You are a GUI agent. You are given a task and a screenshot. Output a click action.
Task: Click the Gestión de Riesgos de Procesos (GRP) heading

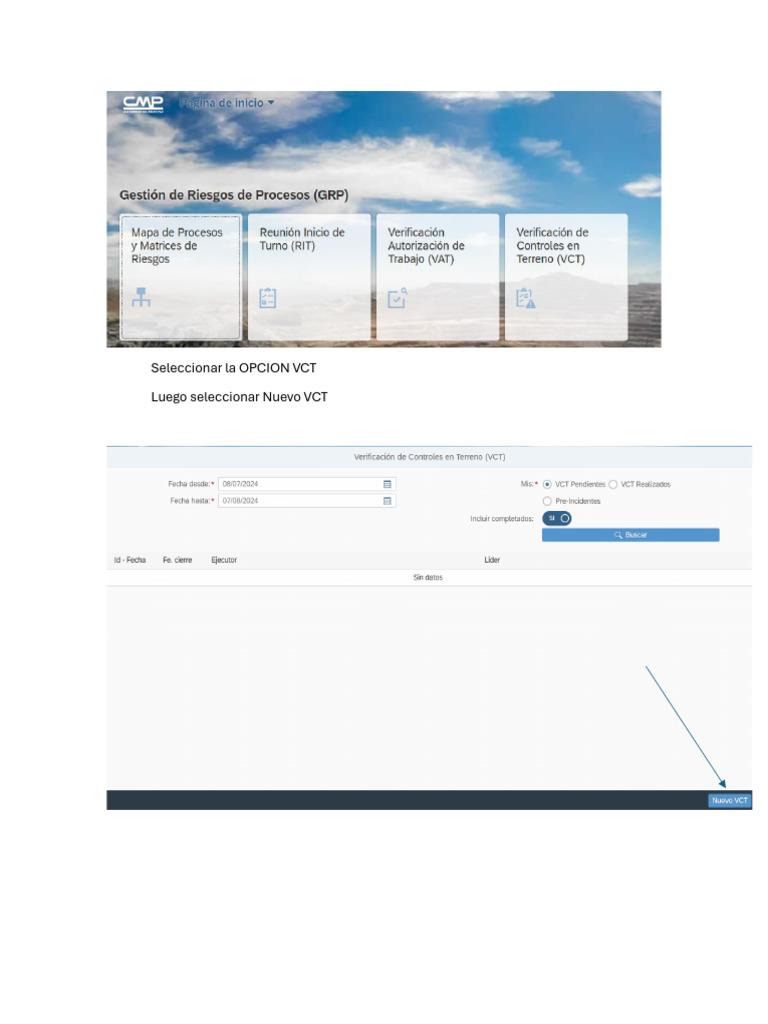[234, 195]
